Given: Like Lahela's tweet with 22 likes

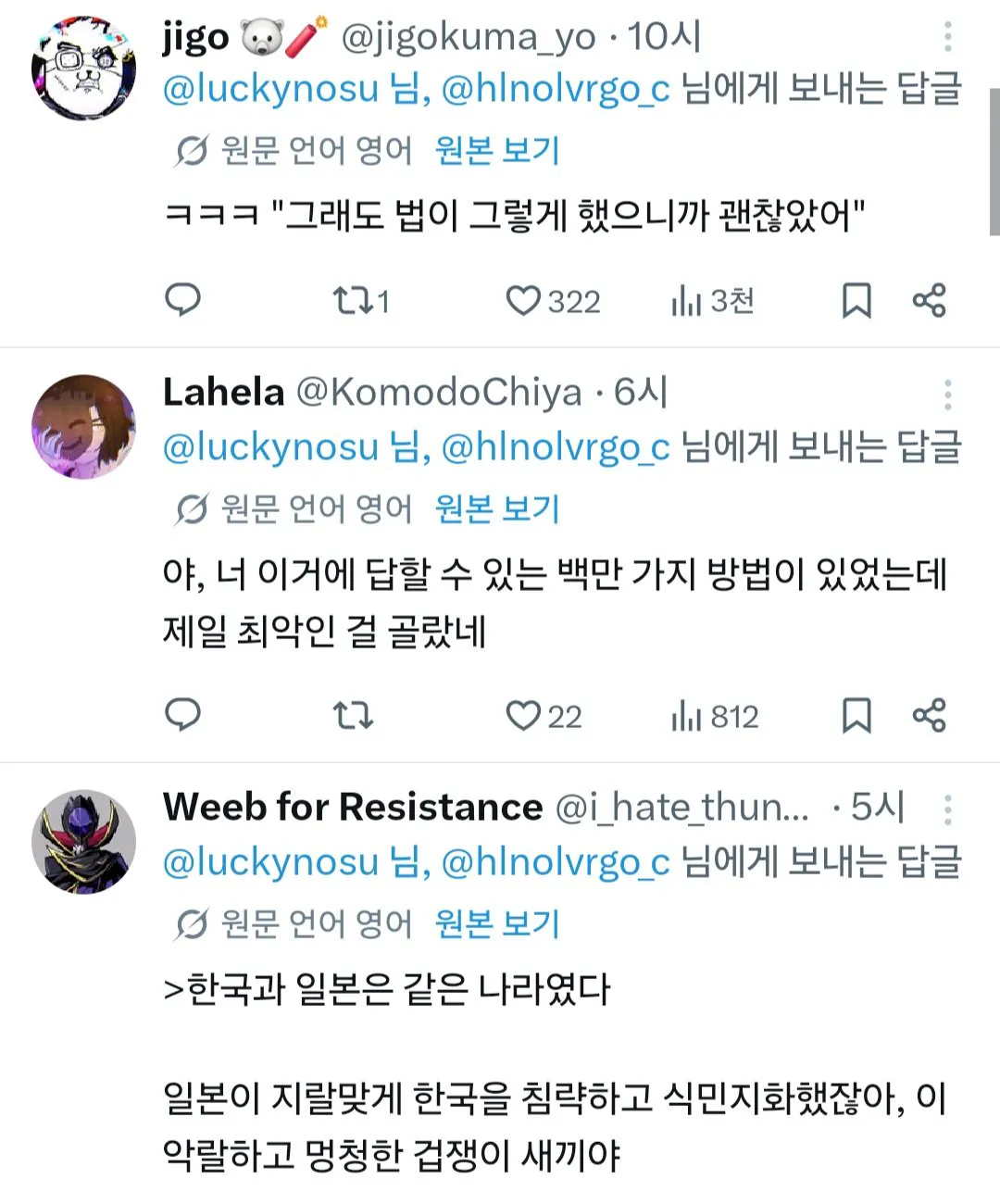Looking at the screenshot, I should click(523, 715).
